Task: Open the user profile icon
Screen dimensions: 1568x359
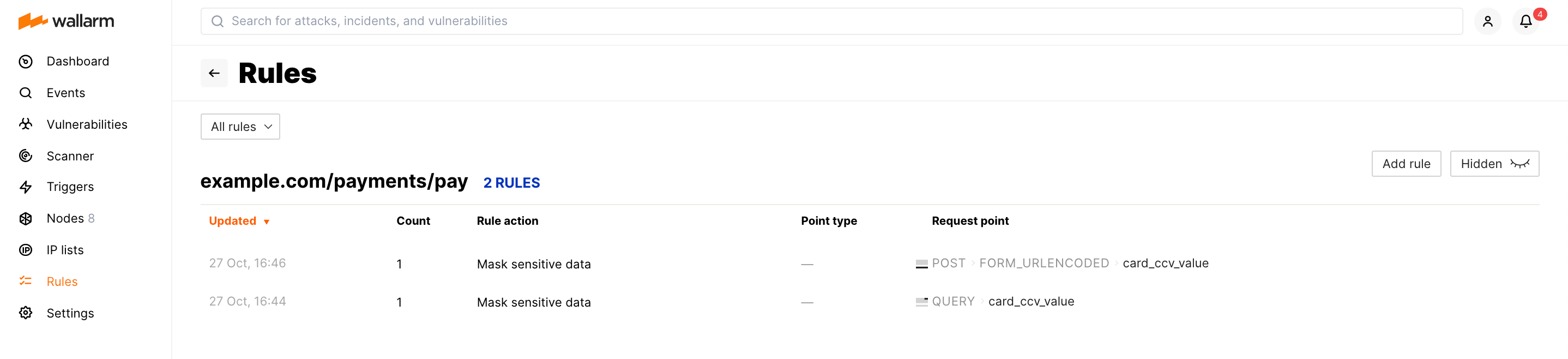Action: 1487,21
